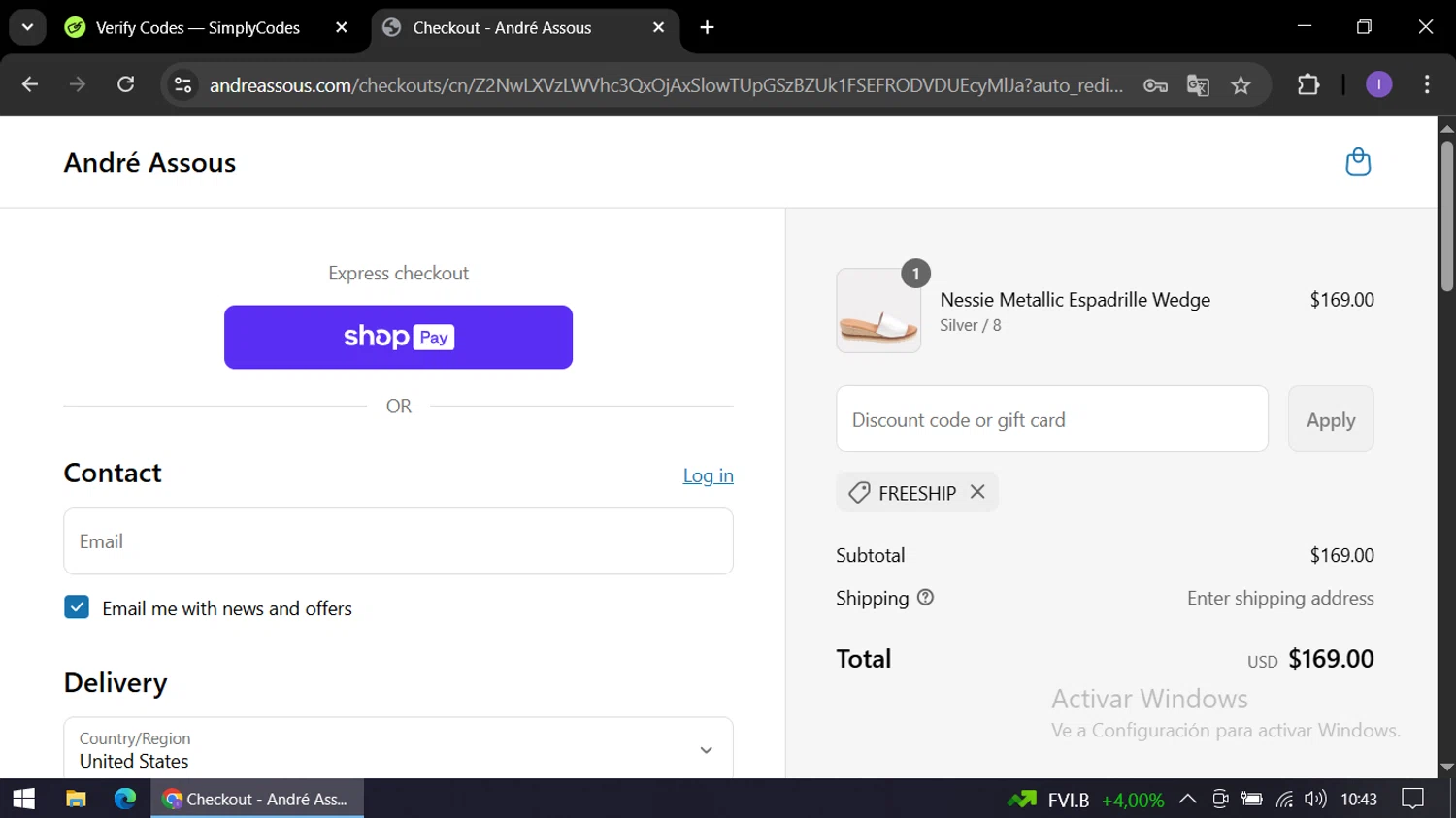Click the Nessie Metallic Espadrille Wedge title

coord(1075,300)
